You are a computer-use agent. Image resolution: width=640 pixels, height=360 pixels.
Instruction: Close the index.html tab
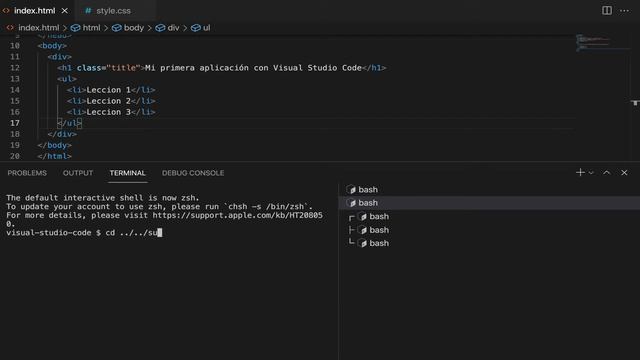click(64, 11)
